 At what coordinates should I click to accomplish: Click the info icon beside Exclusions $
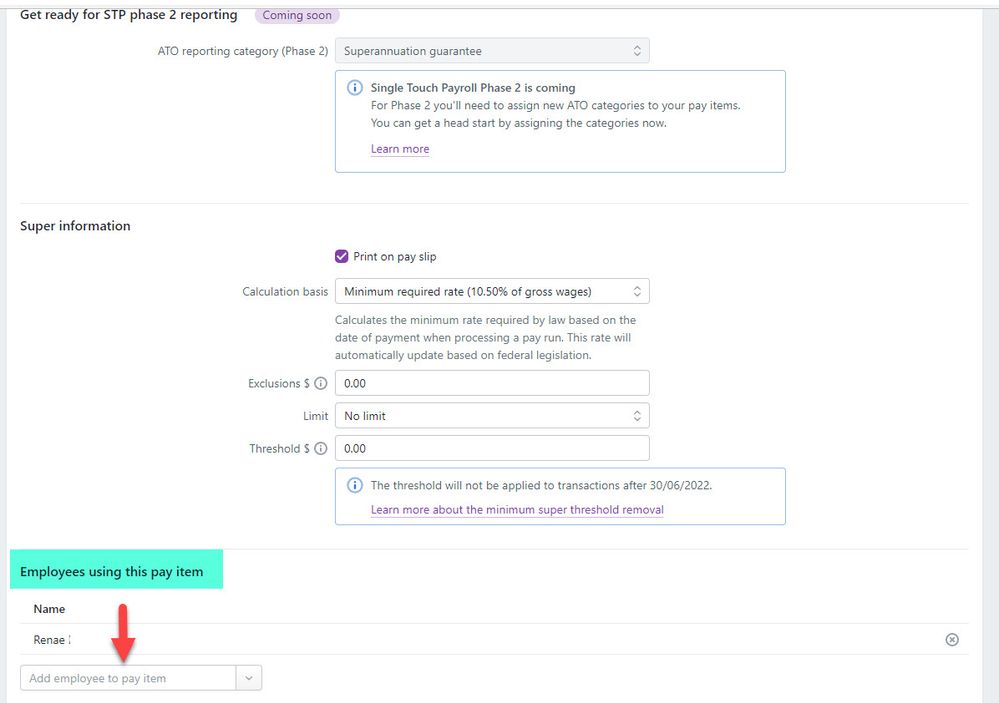[320, 383]
